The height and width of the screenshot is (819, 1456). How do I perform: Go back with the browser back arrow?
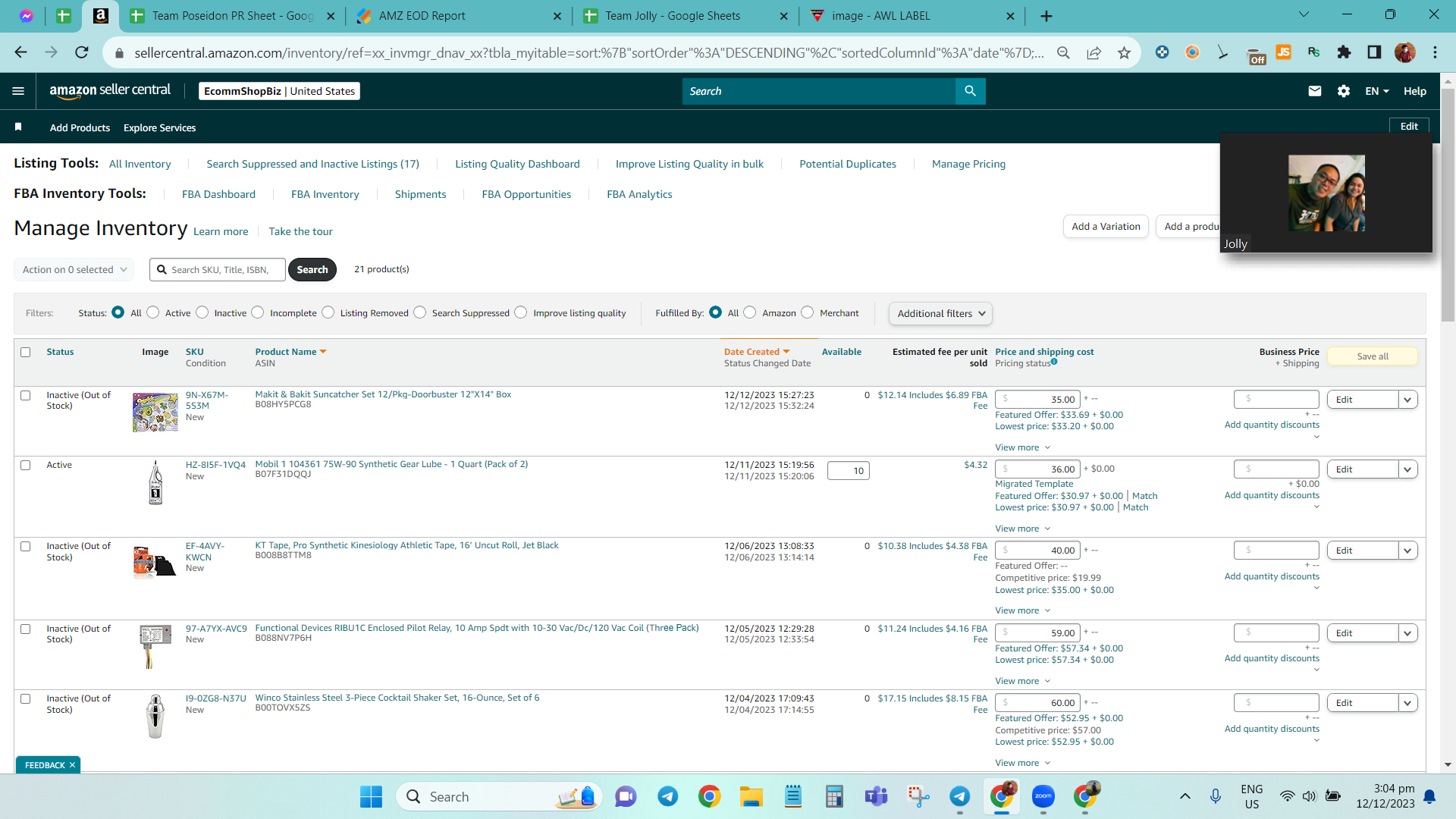(x=20, y=52)
